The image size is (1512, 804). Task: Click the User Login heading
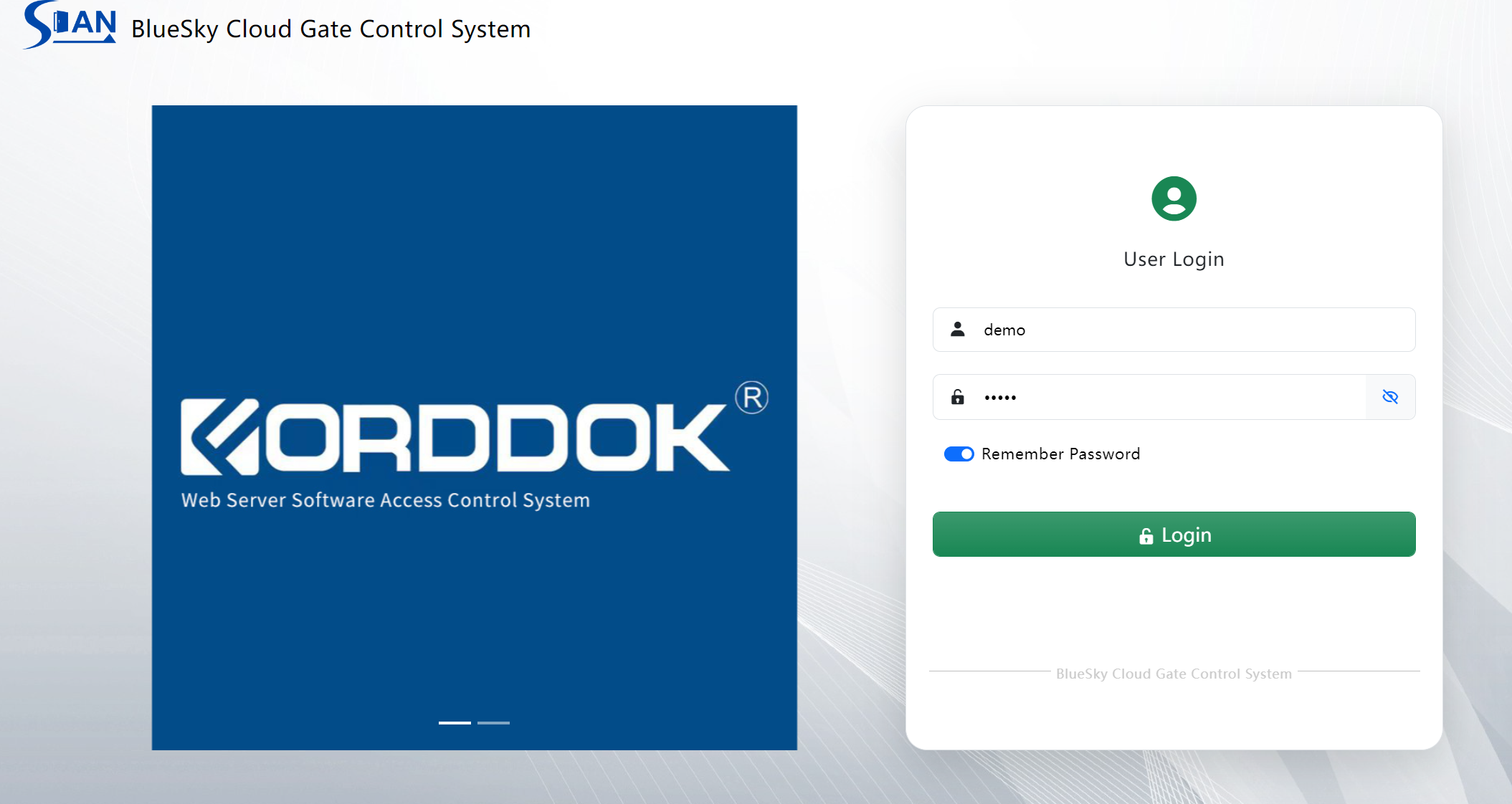coord(1174,259)
